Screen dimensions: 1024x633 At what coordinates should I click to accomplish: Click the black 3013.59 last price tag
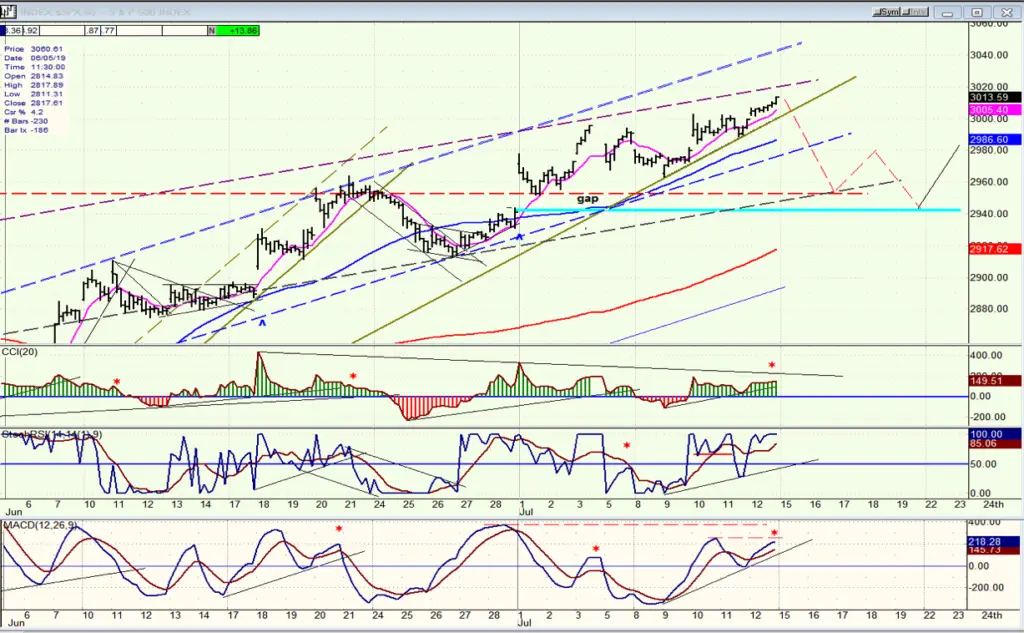click(x=995, y=97)
